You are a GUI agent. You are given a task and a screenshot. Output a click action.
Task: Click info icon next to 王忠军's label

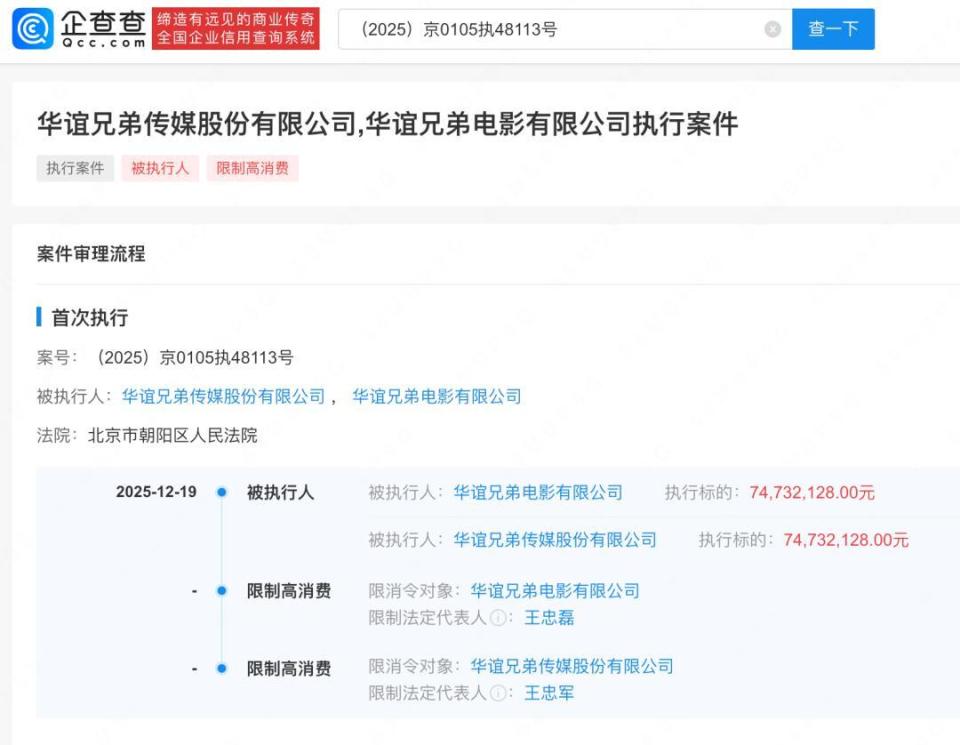tap(498, 693)
